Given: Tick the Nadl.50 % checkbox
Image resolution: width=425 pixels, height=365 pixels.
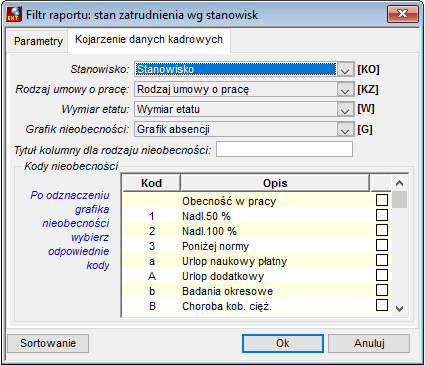Looking at the screenshot, I should (x=382, y=215).
